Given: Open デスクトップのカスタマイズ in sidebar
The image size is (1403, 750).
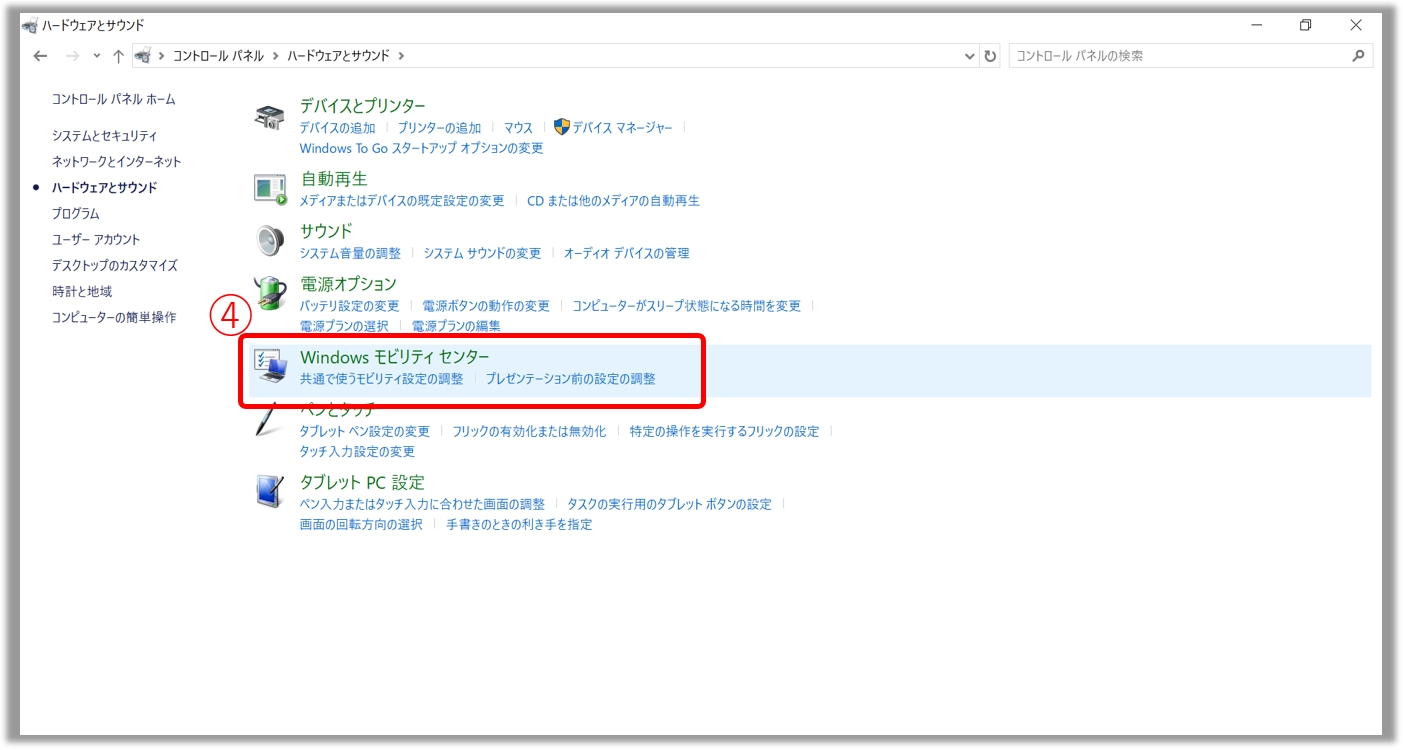Looking at the screenshot, I should click(114, 265).
